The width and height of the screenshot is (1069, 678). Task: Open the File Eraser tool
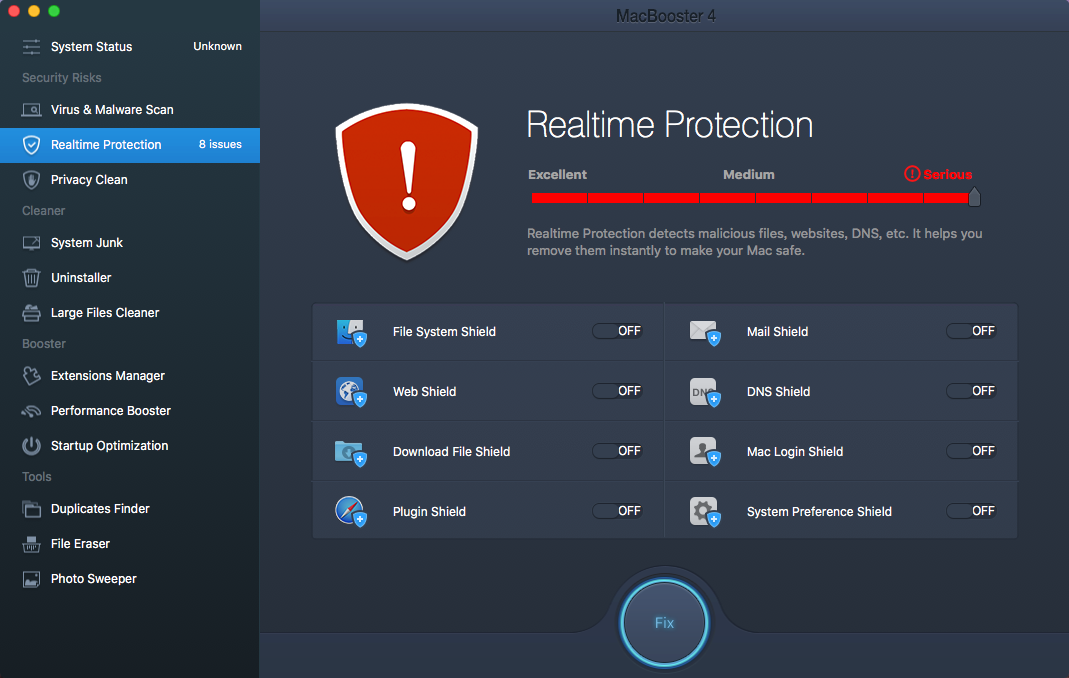coord(130,544)
